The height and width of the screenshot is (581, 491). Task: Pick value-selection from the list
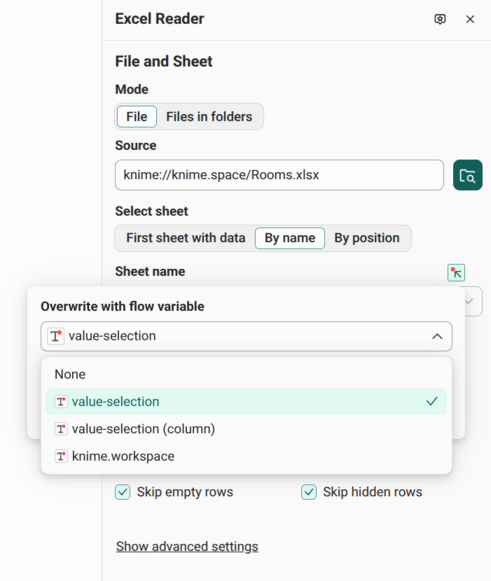pyautogui.click(x=246, y=402)
